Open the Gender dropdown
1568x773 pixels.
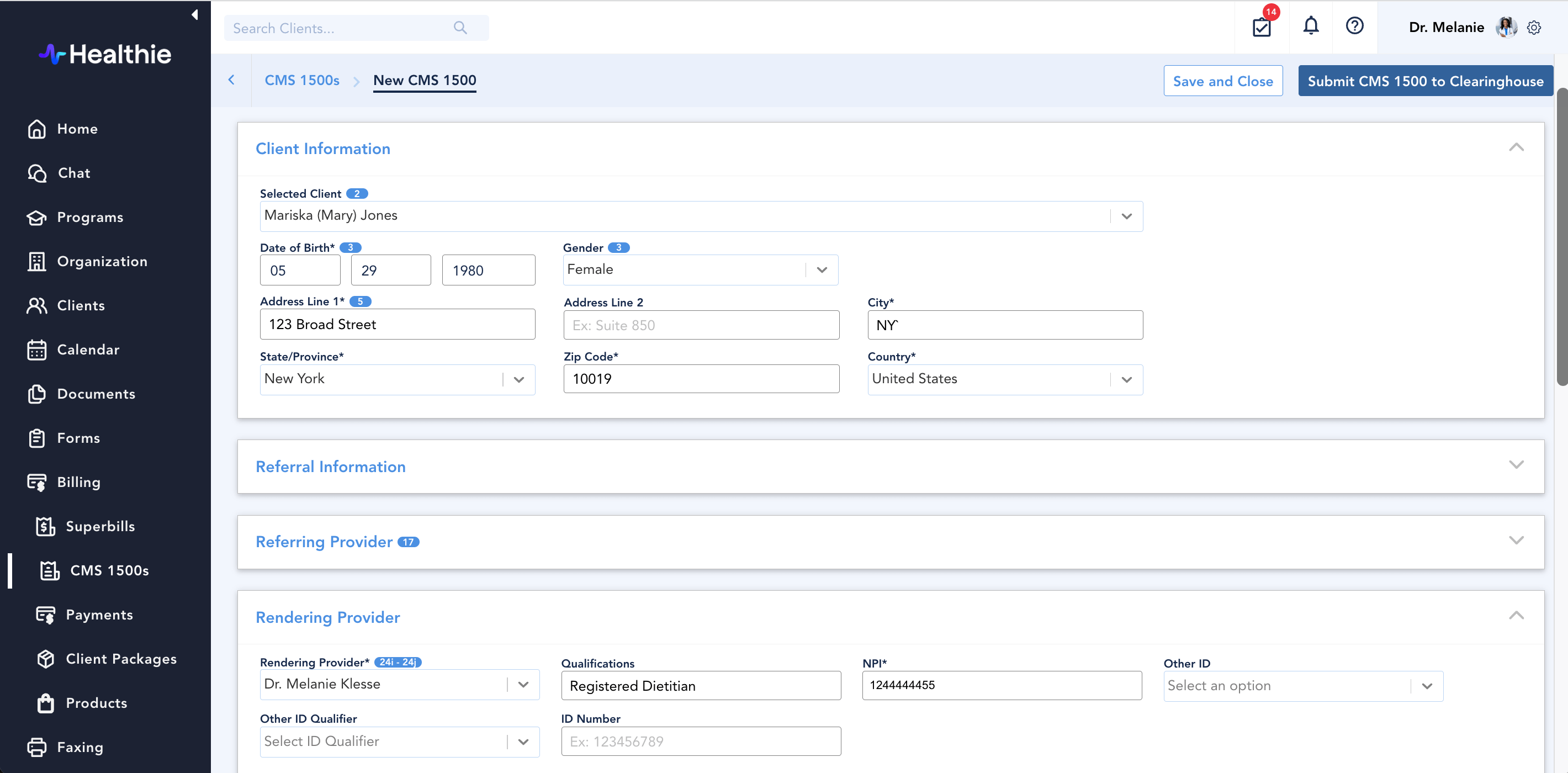pyautogui.click(x=822, y=269)
